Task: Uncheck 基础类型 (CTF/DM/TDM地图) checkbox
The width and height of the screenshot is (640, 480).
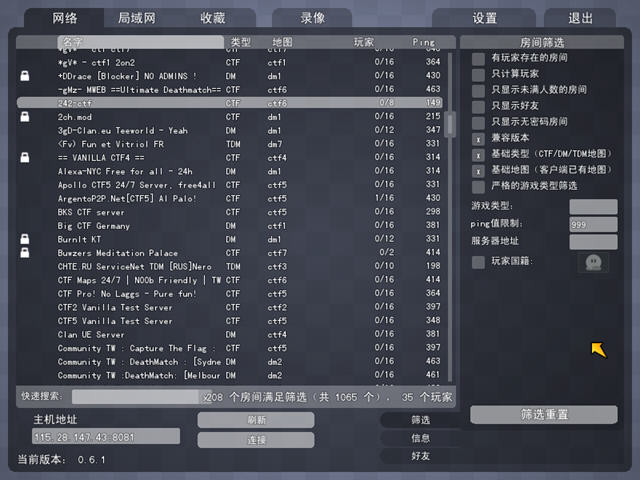Action: [x=478, y=155]
